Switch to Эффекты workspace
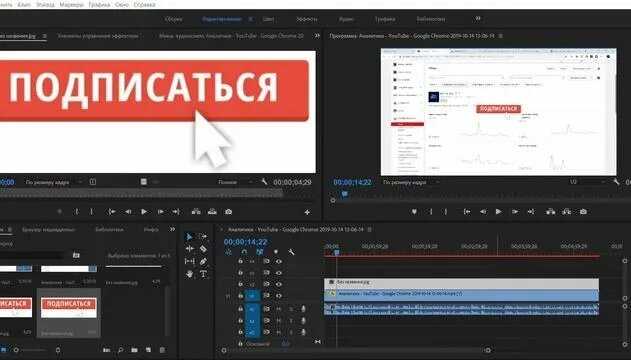The image size is (631, 360). pyautogui.click(x=307, y=19)
